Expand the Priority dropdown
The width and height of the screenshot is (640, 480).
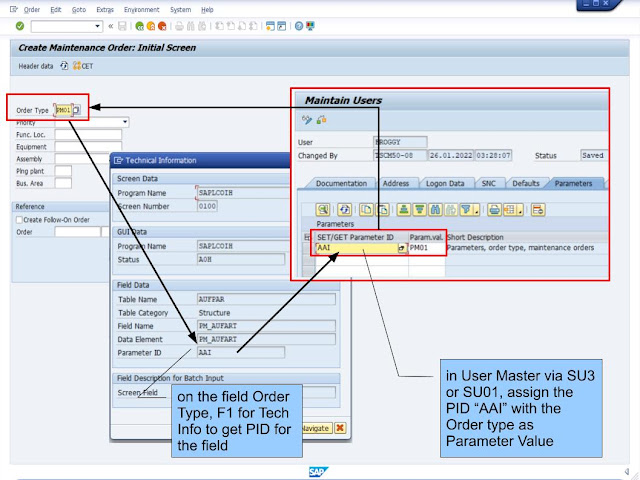(125, 122)
